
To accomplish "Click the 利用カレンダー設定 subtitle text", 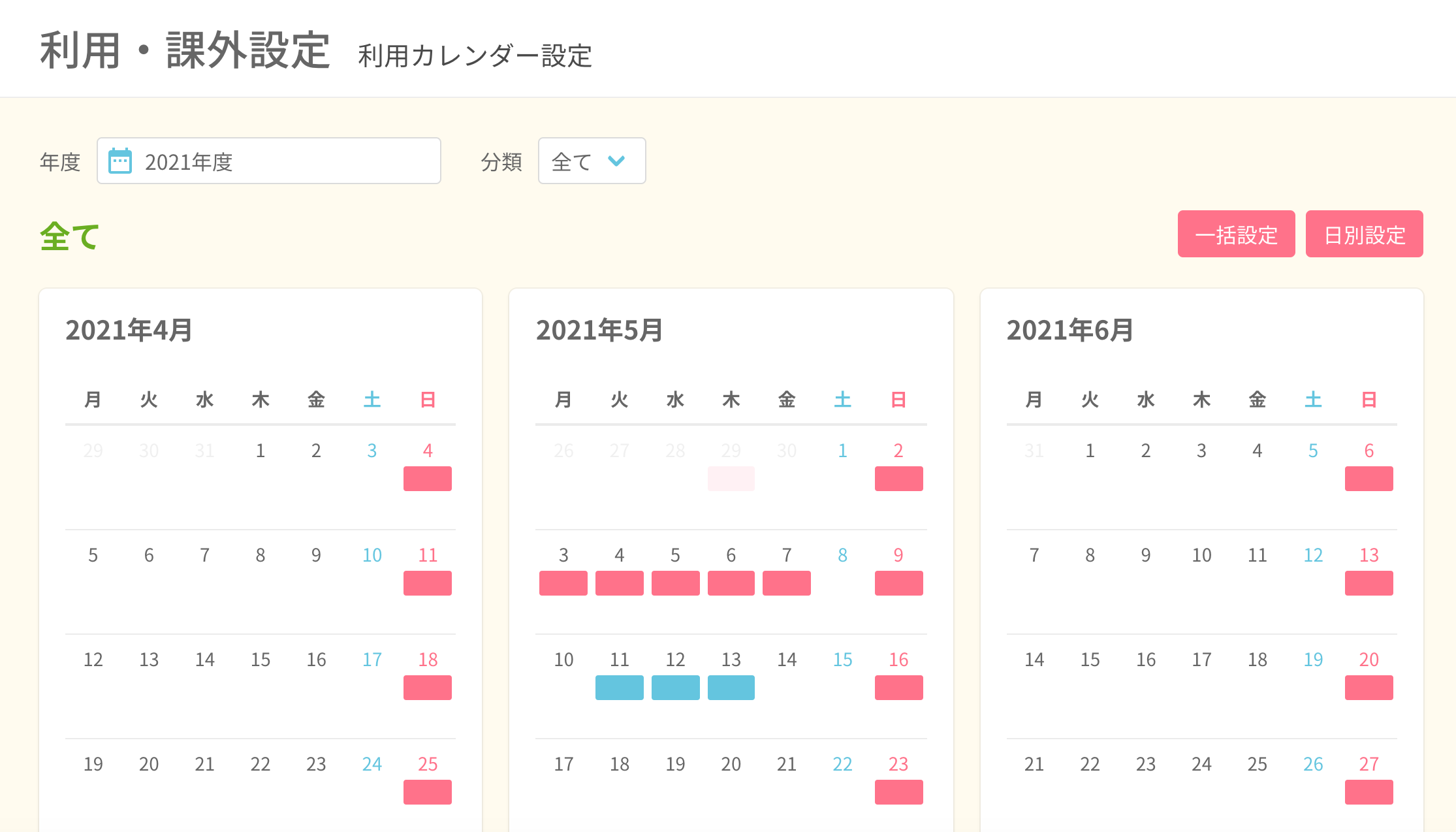I will 475,56.
